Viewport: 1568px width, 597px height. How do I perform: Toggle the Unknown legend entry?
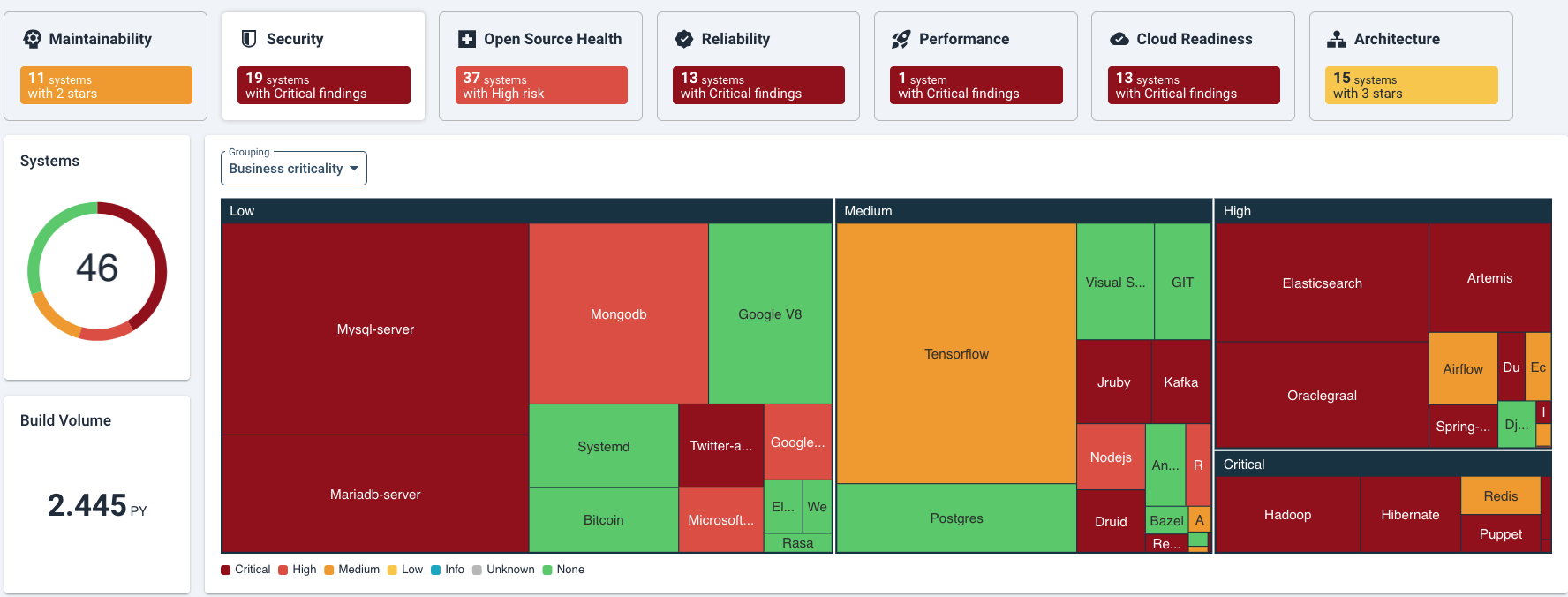503,570
